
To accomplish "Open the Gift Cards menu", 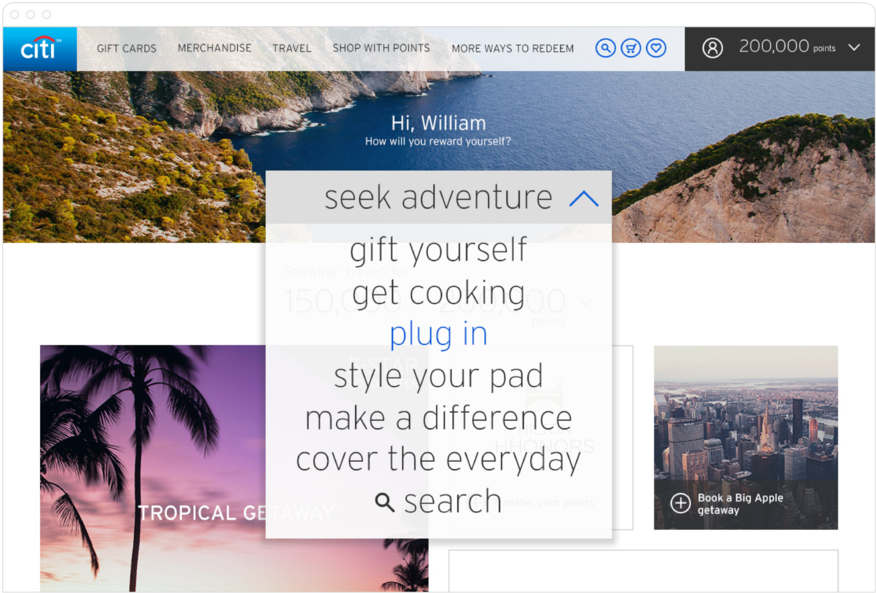I will (126, 48).
